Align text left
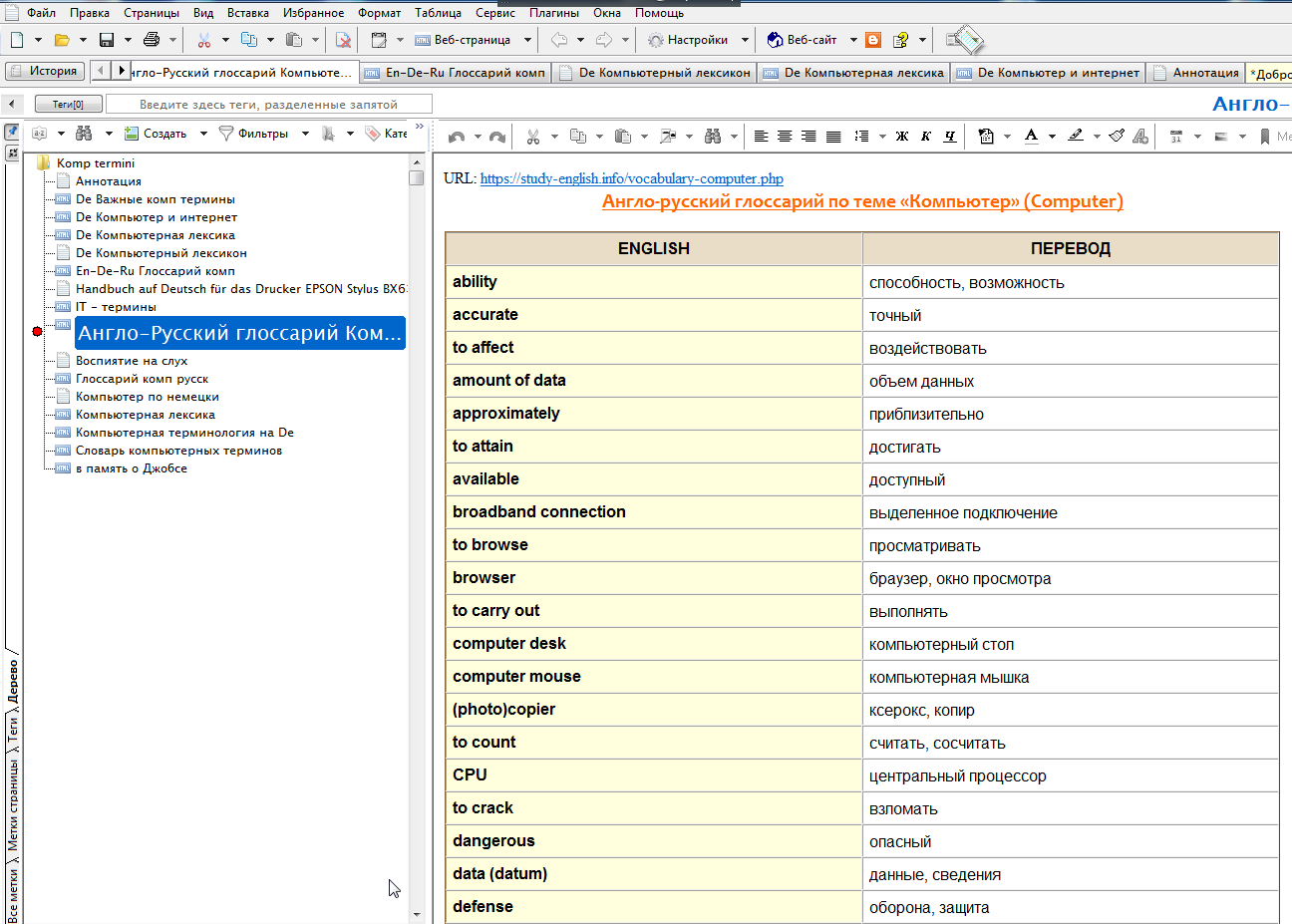The image size is (1292, 924). coord(761,137)
